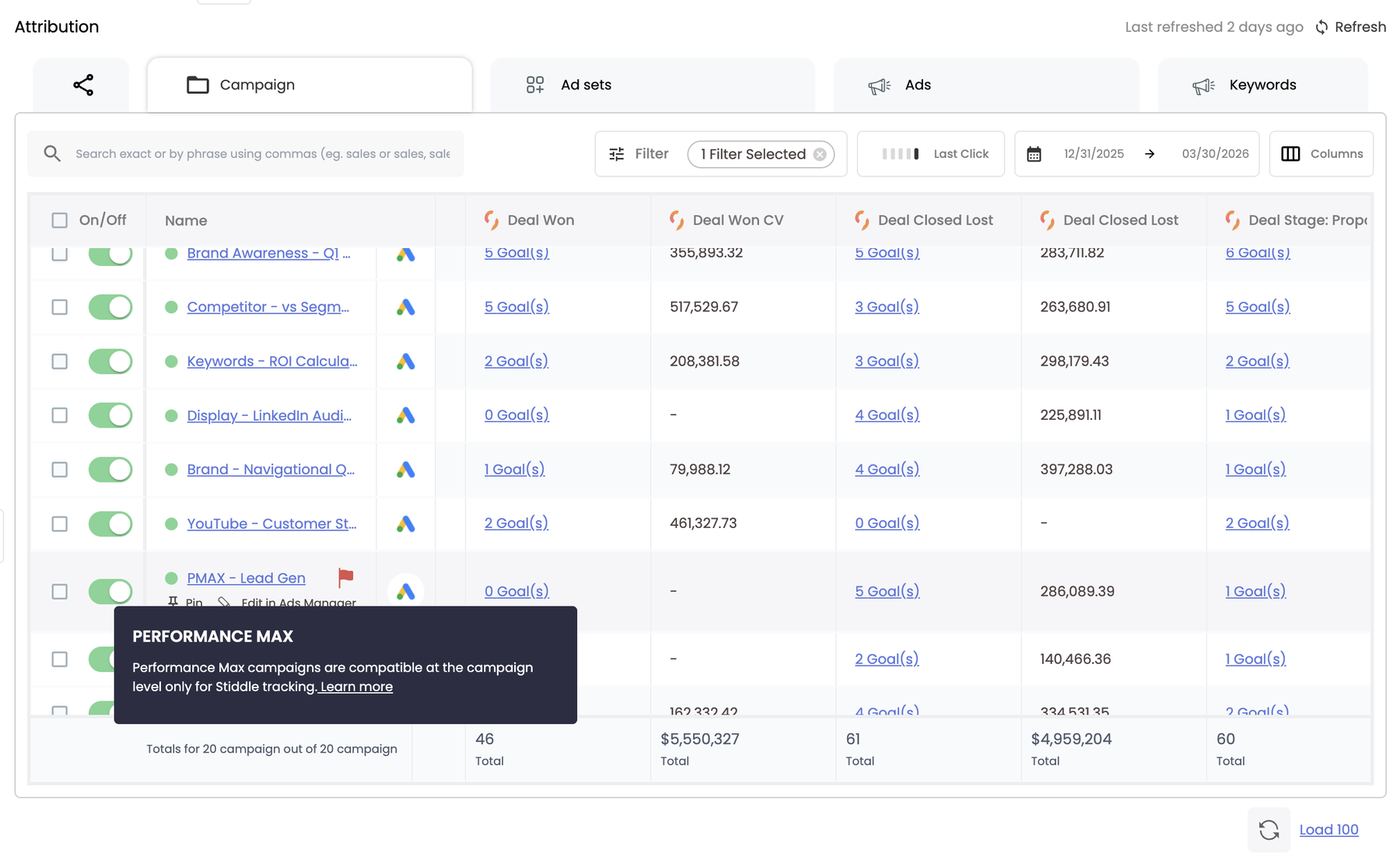Screen dimensions: 1400x860
Task: Tick the select-all checkbox in header
Action: [60, 220]
